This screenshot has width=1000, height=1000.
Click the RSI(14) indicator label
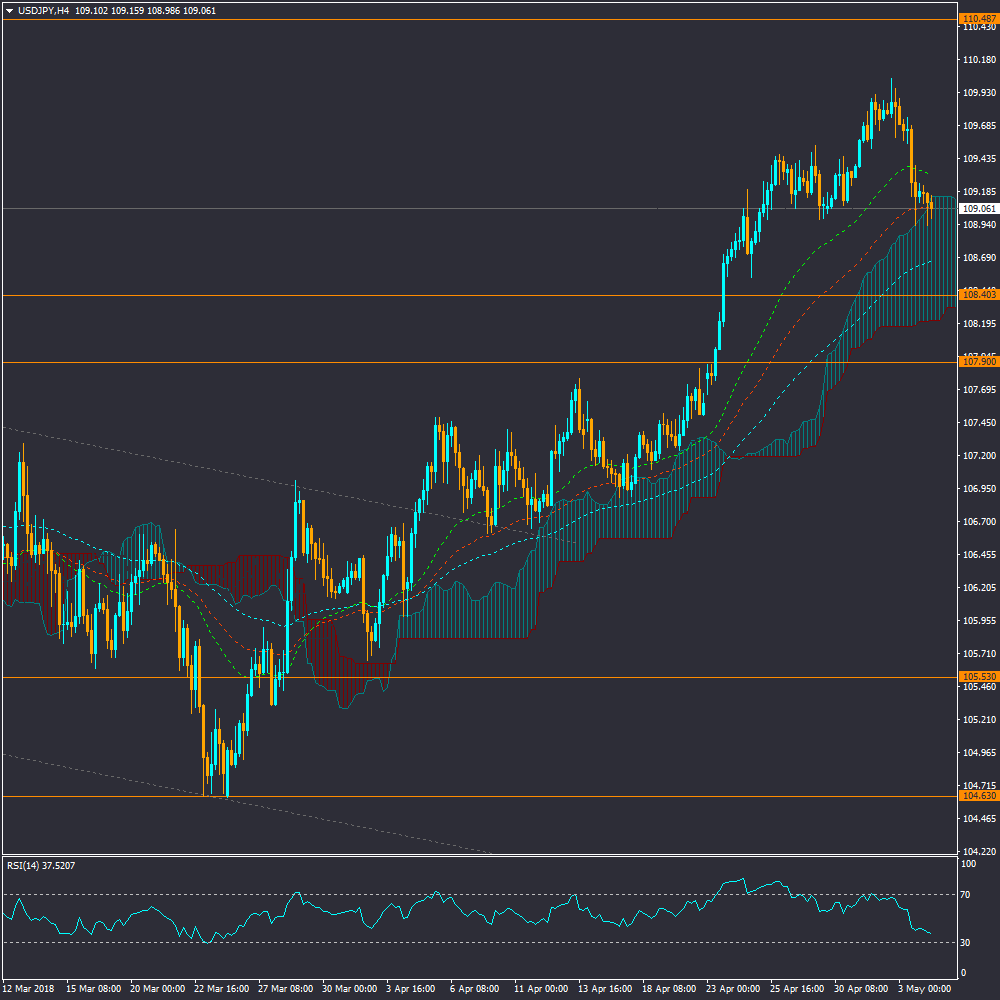42,865
